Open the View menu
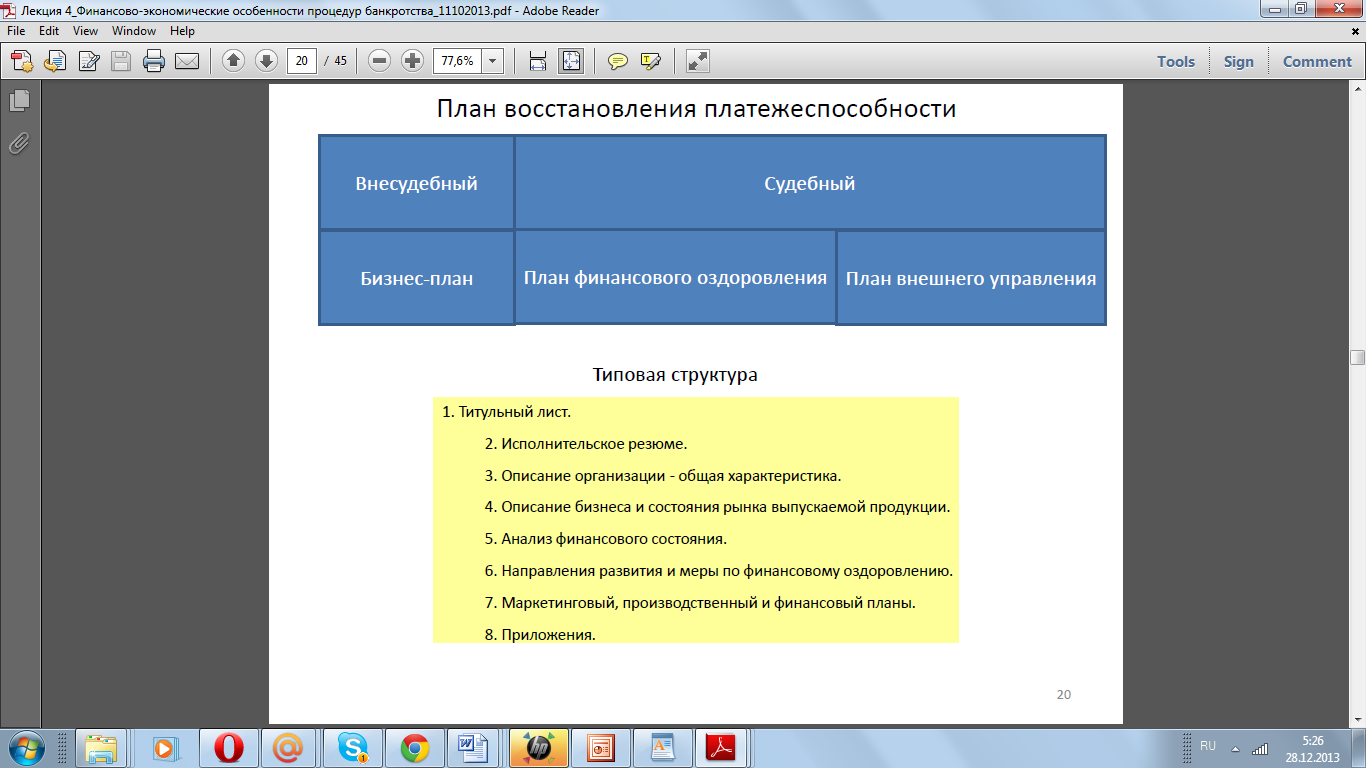The image size is (1366, 768). pyautogui.click(x=85, y=31)
